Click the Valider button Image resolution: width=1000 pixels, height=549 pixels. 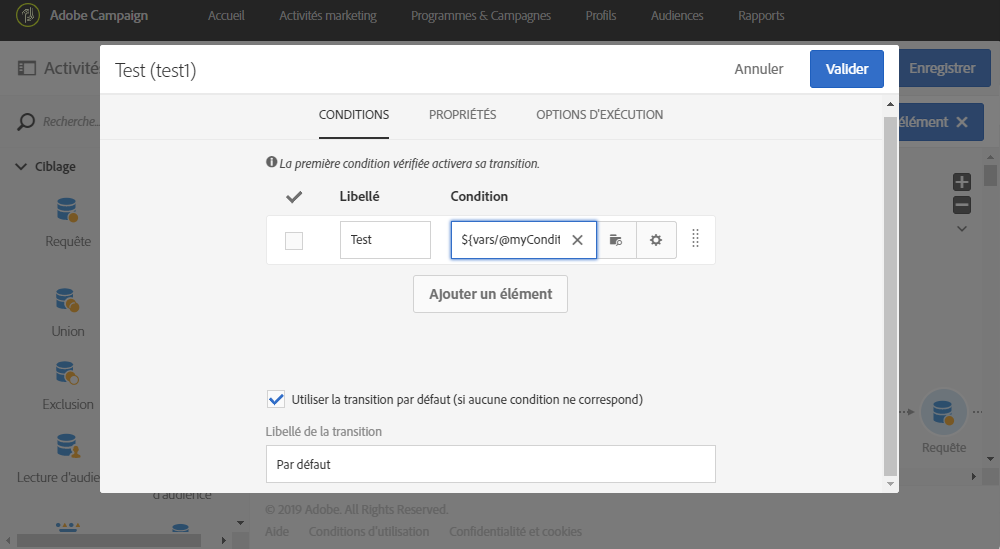click(846, 69)
